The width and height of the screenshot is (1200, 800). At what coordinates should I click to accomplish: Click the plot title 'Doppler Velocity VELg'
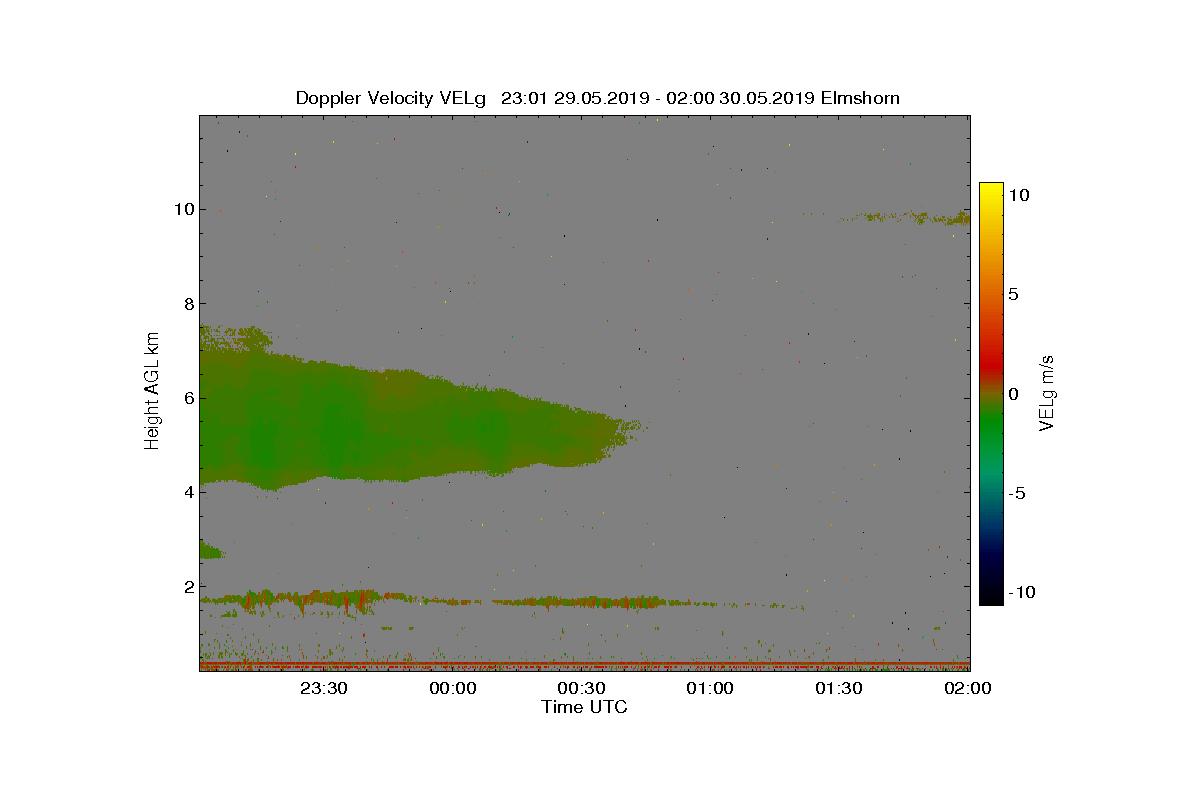click(391, 98)
